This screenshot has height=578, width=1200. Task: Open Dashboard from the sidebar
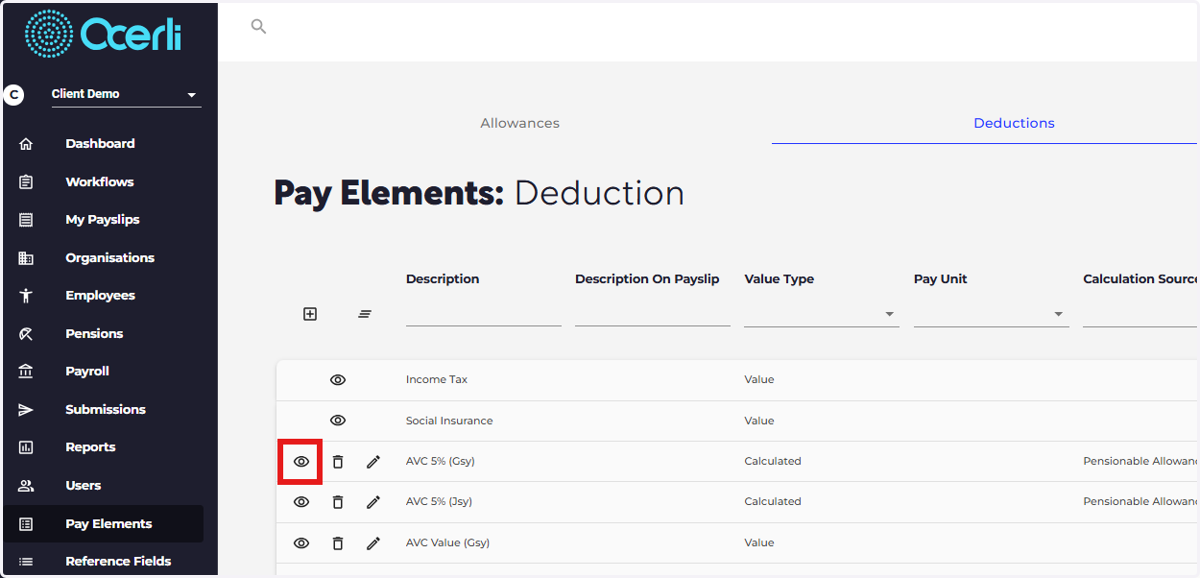pyautogui.click(x=100, y=144)
